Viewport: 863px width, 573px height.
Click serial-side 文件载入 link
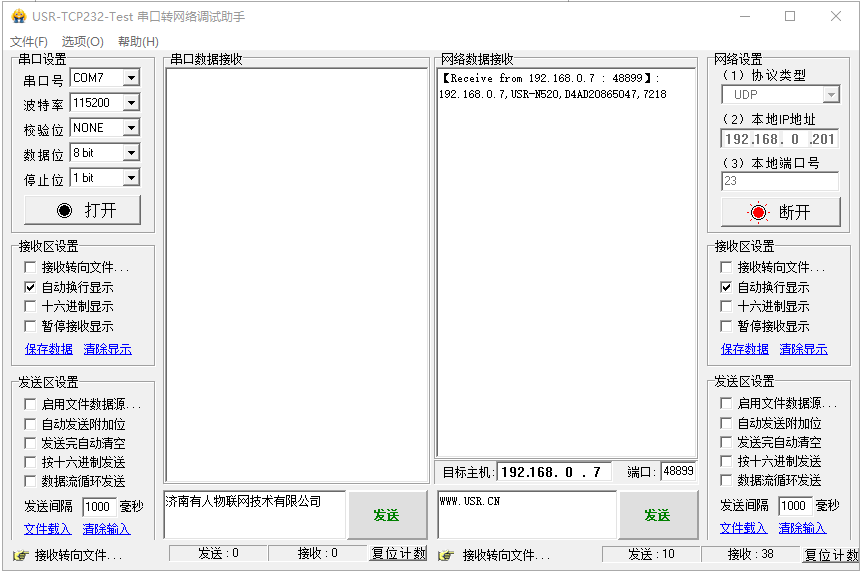(47, 529)
